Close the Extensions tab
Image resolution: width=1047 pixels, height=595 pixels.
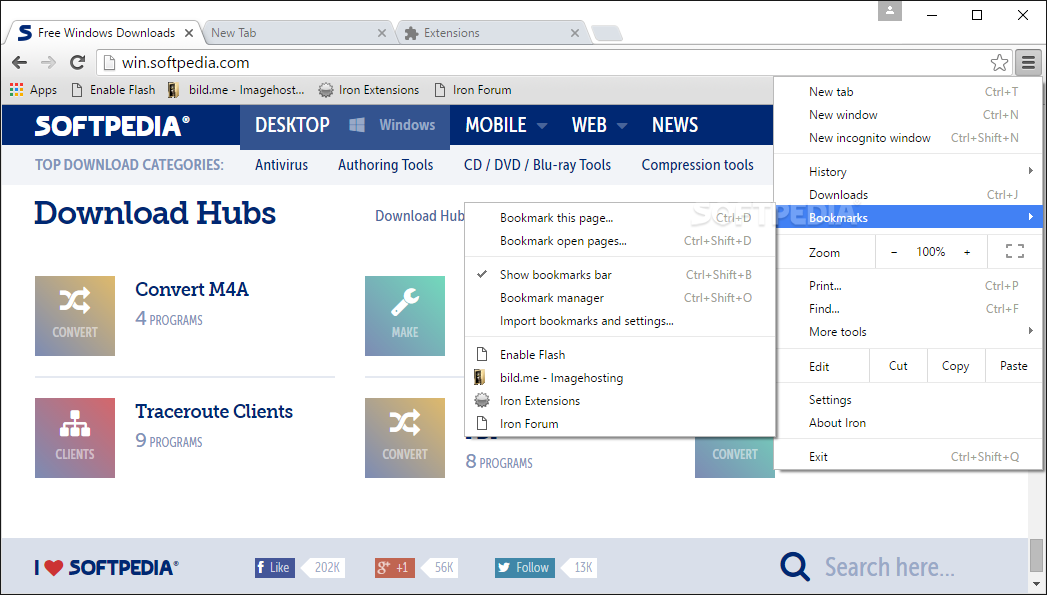pyautogui.click(x=575, y=33)
